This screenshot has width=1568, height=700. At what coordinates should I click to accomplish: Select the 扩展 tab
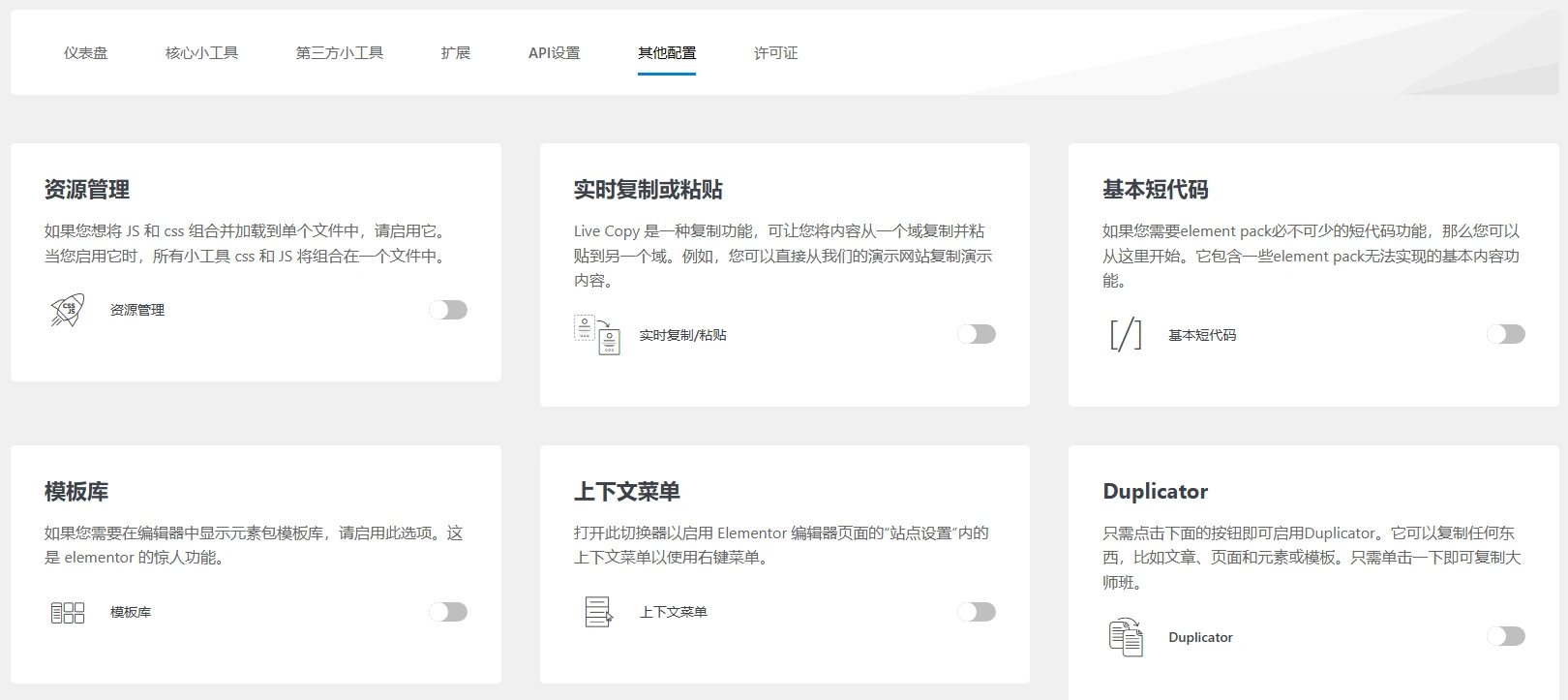click(x=456, y=53)
